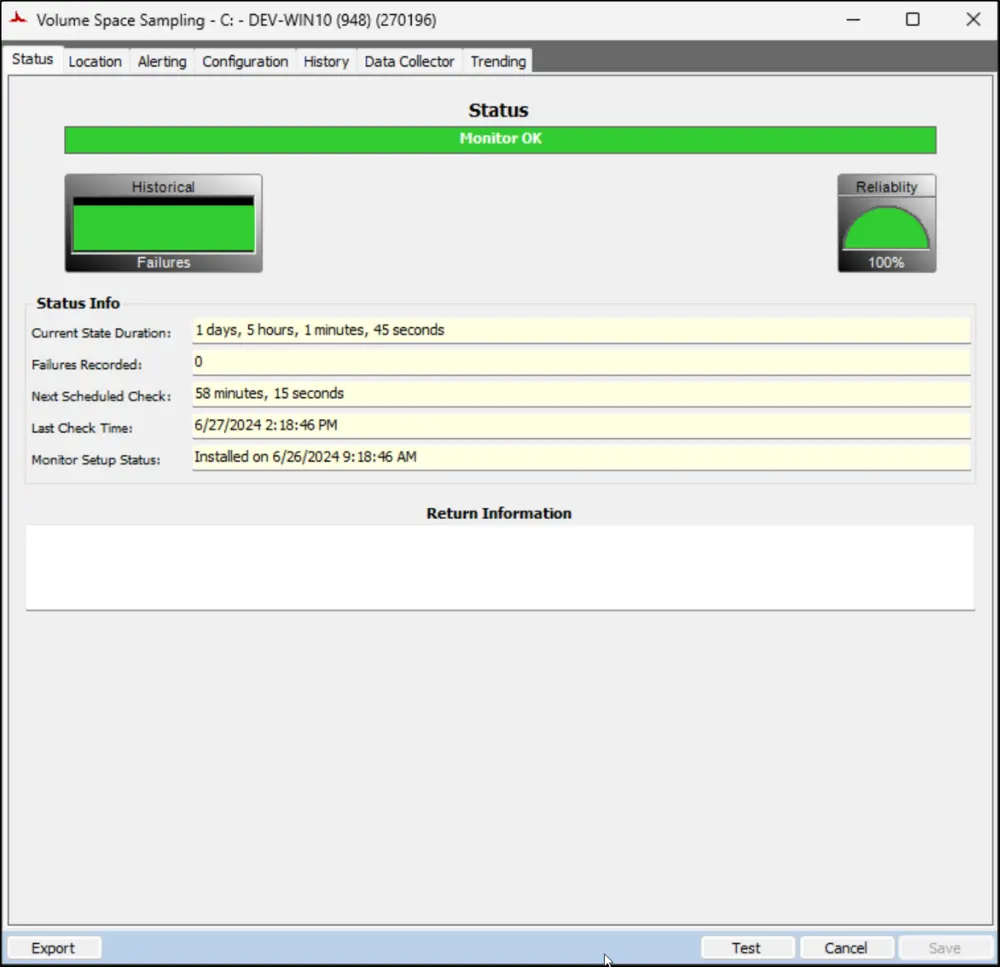The height and width of the screenshot is (967, 1000).
Task: Click the "Last Check Time:" label
Action: tap(82, 429)
